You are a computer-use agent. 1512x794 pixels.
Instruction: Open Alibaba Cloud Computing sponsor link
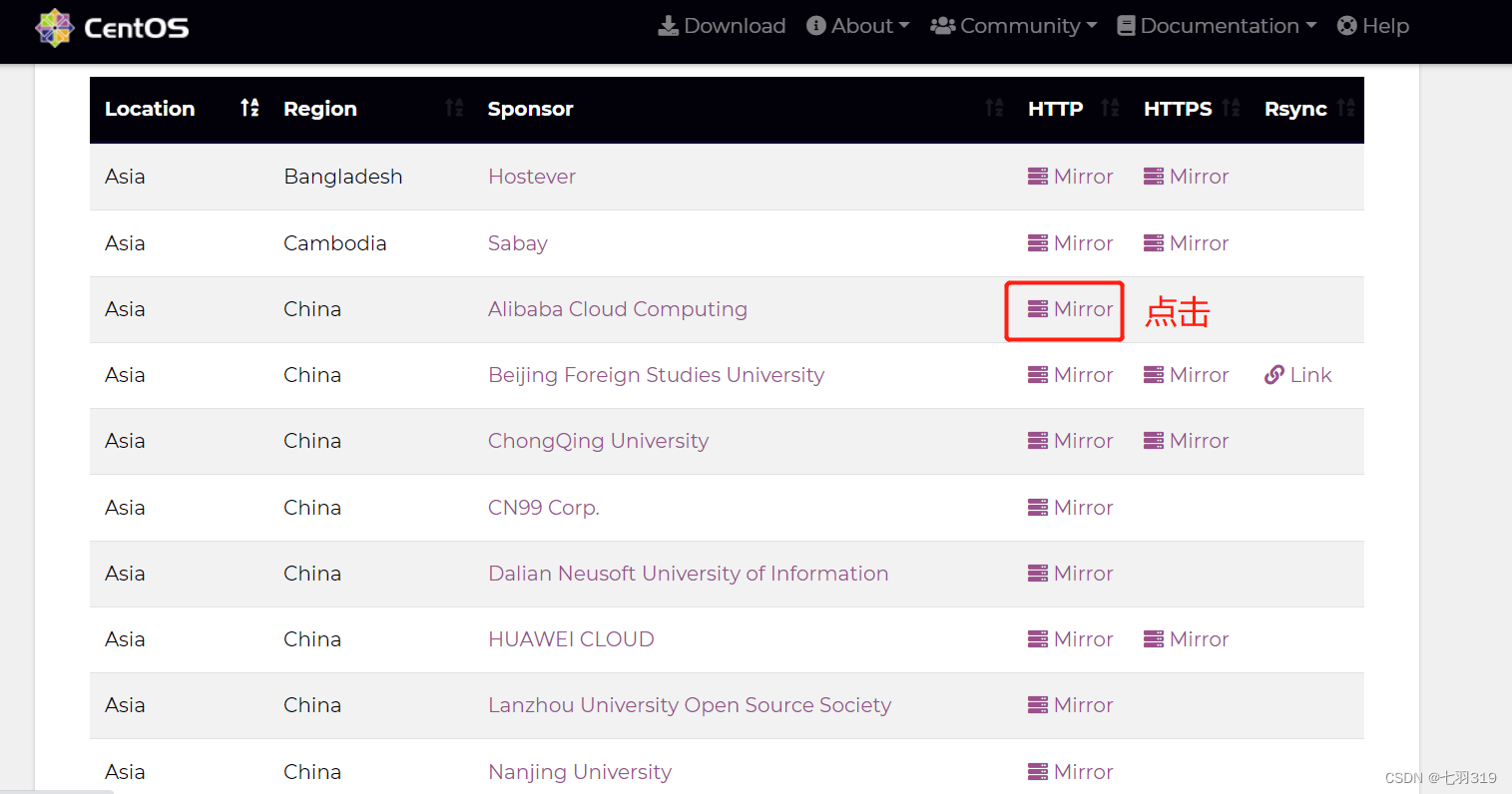point(618,309)
